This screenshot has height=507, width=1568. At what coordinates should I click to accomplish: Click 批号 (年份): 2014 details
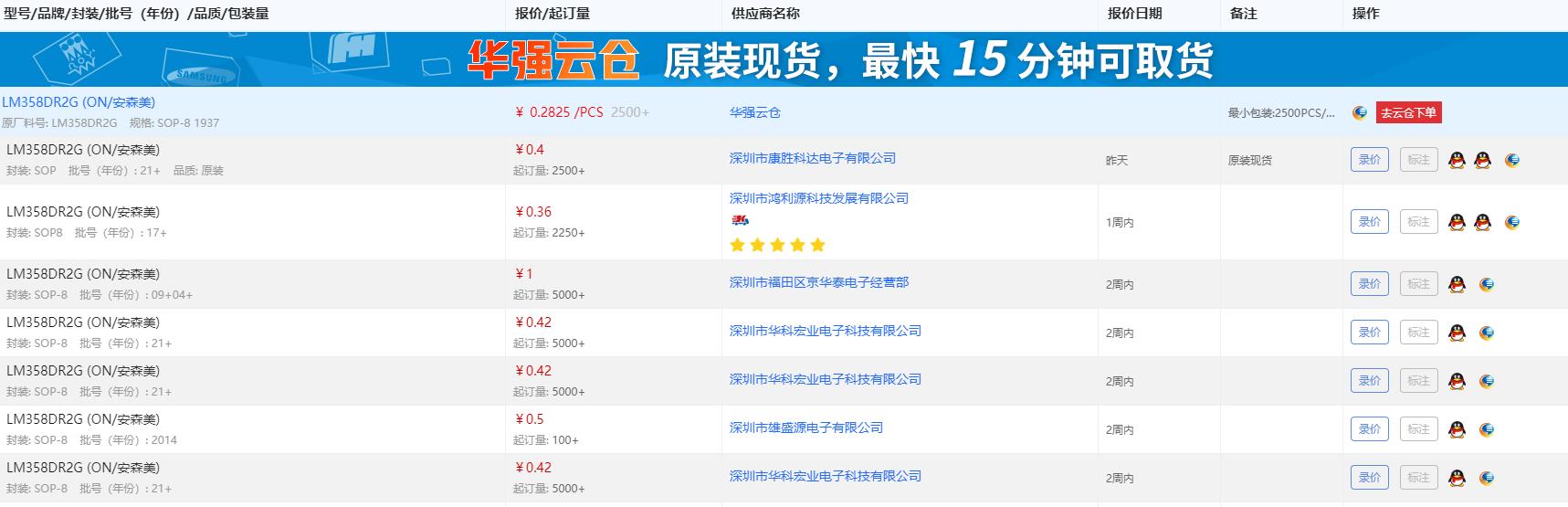click(129, 440)
